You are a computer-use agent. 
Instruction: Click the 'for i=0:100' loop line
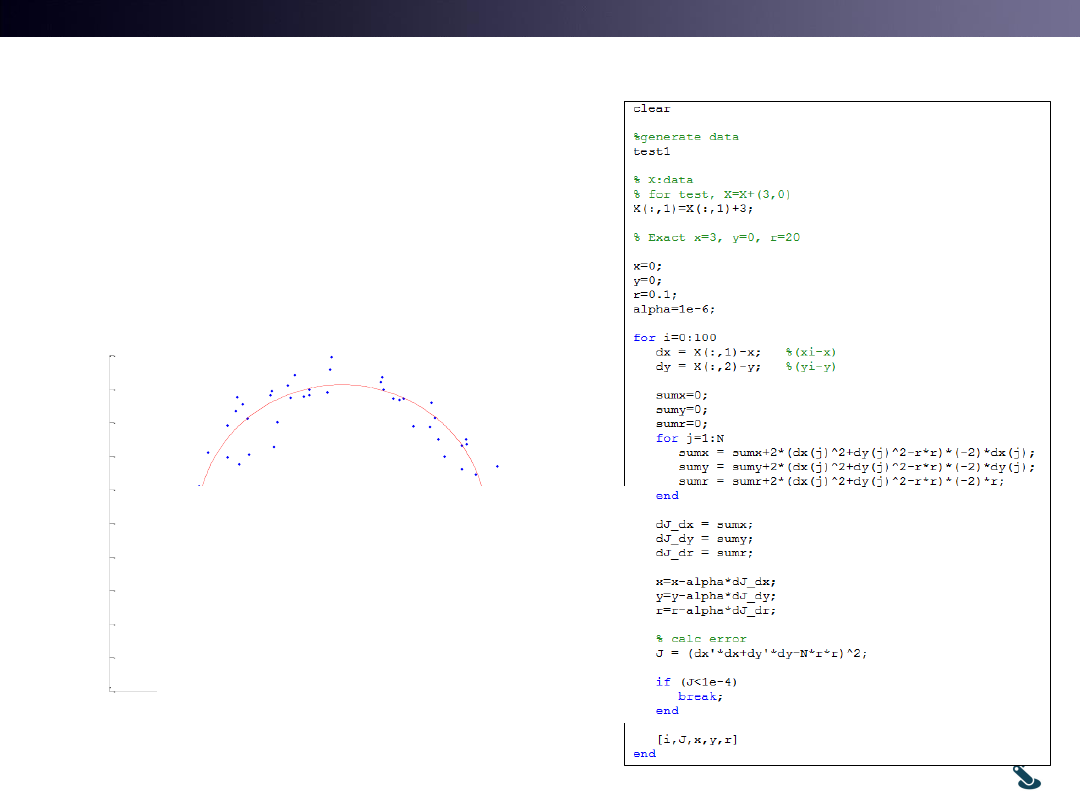[674, 338]
